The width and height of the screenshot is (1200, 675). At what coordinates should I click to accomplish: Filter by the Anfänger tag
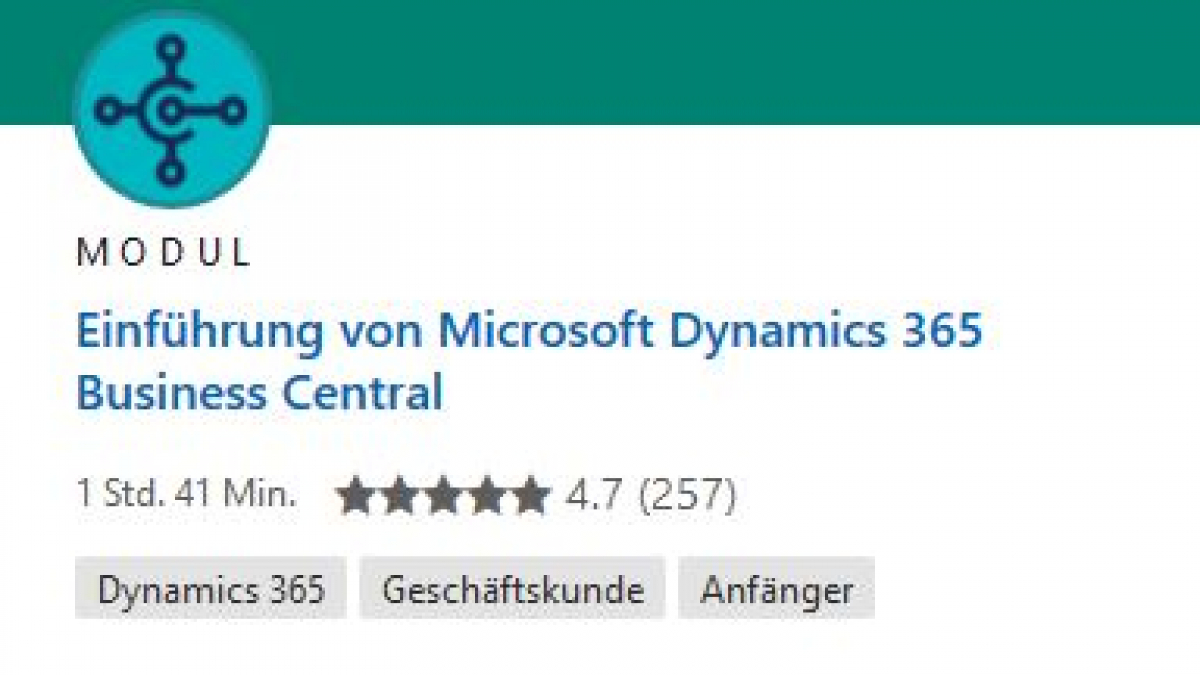(x=777, y=589)
